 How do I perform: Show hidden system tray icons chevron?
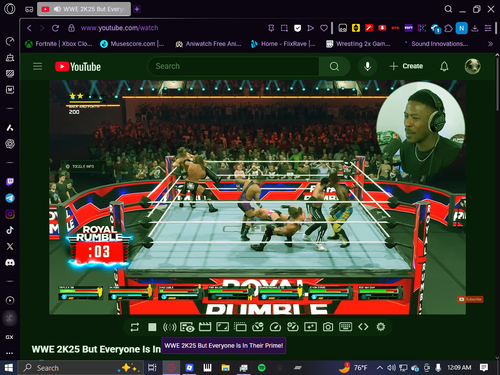point(379,368)
